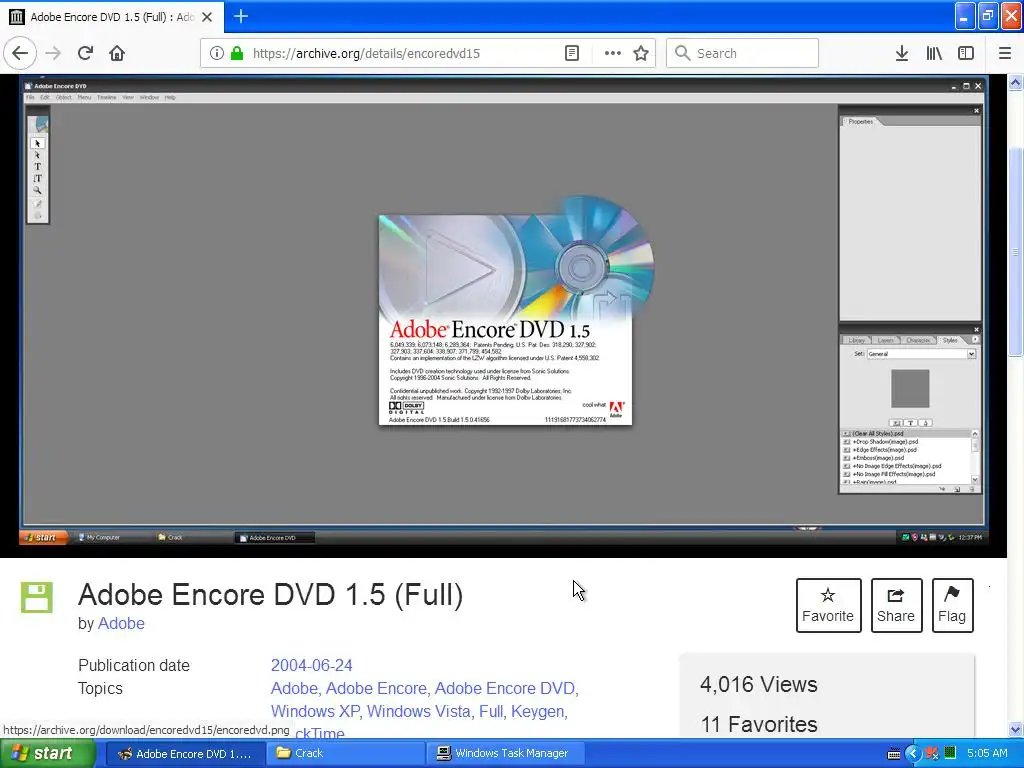Screen dimensions: 1024x768
Task: Select the Adobe Encore DVD 1.5 (Full) tab
Action: coord(112,17)
